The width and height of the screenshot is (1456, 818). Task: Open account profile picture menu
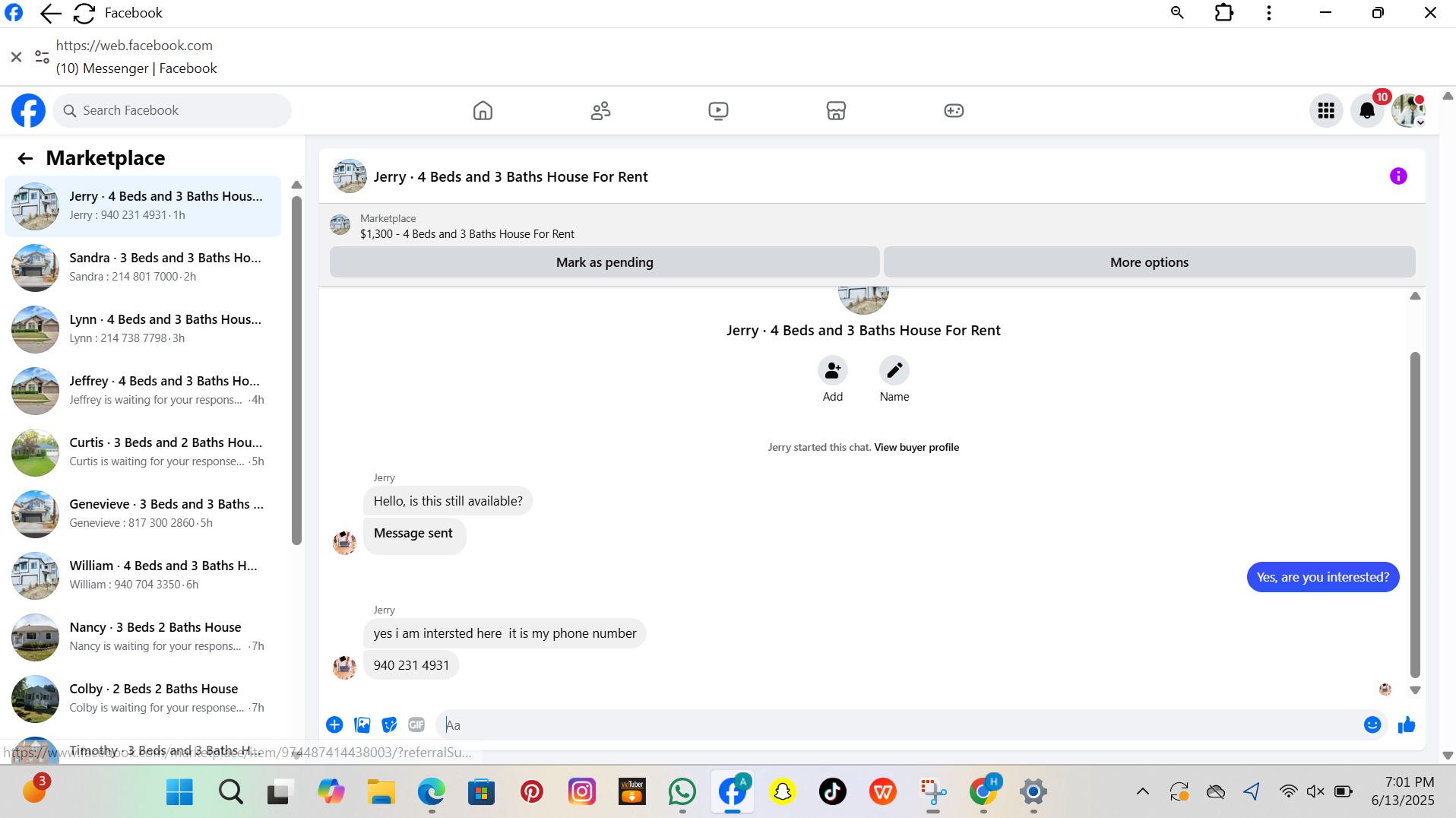(x=1408, y=111)
